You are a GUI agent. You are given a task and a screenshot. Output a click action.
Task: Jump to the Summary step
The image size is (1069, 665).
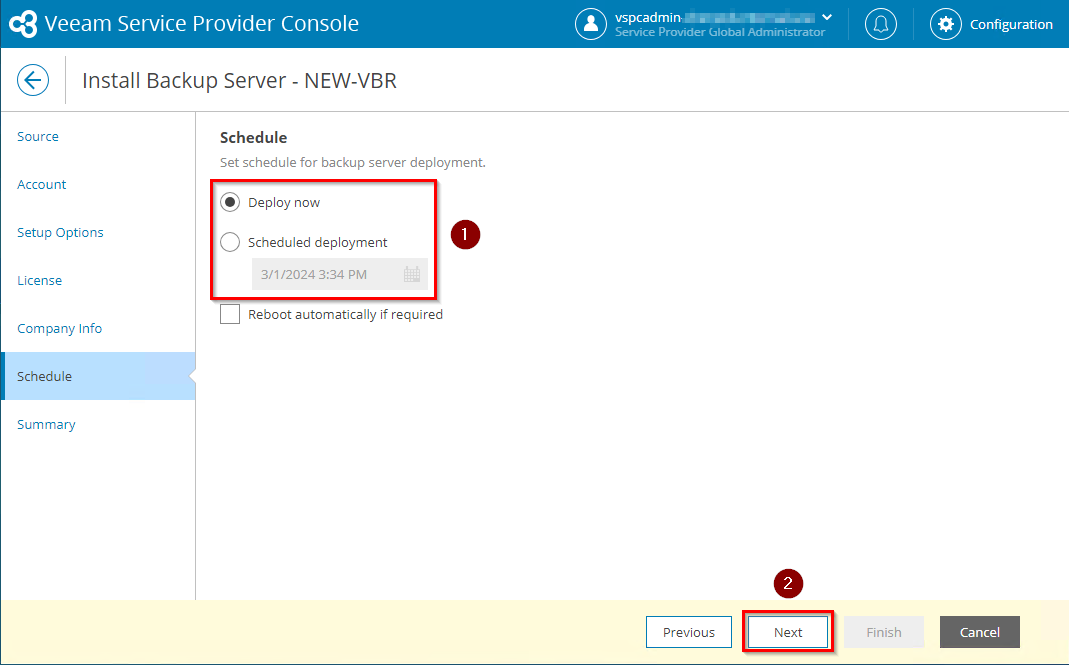[46, 424]
